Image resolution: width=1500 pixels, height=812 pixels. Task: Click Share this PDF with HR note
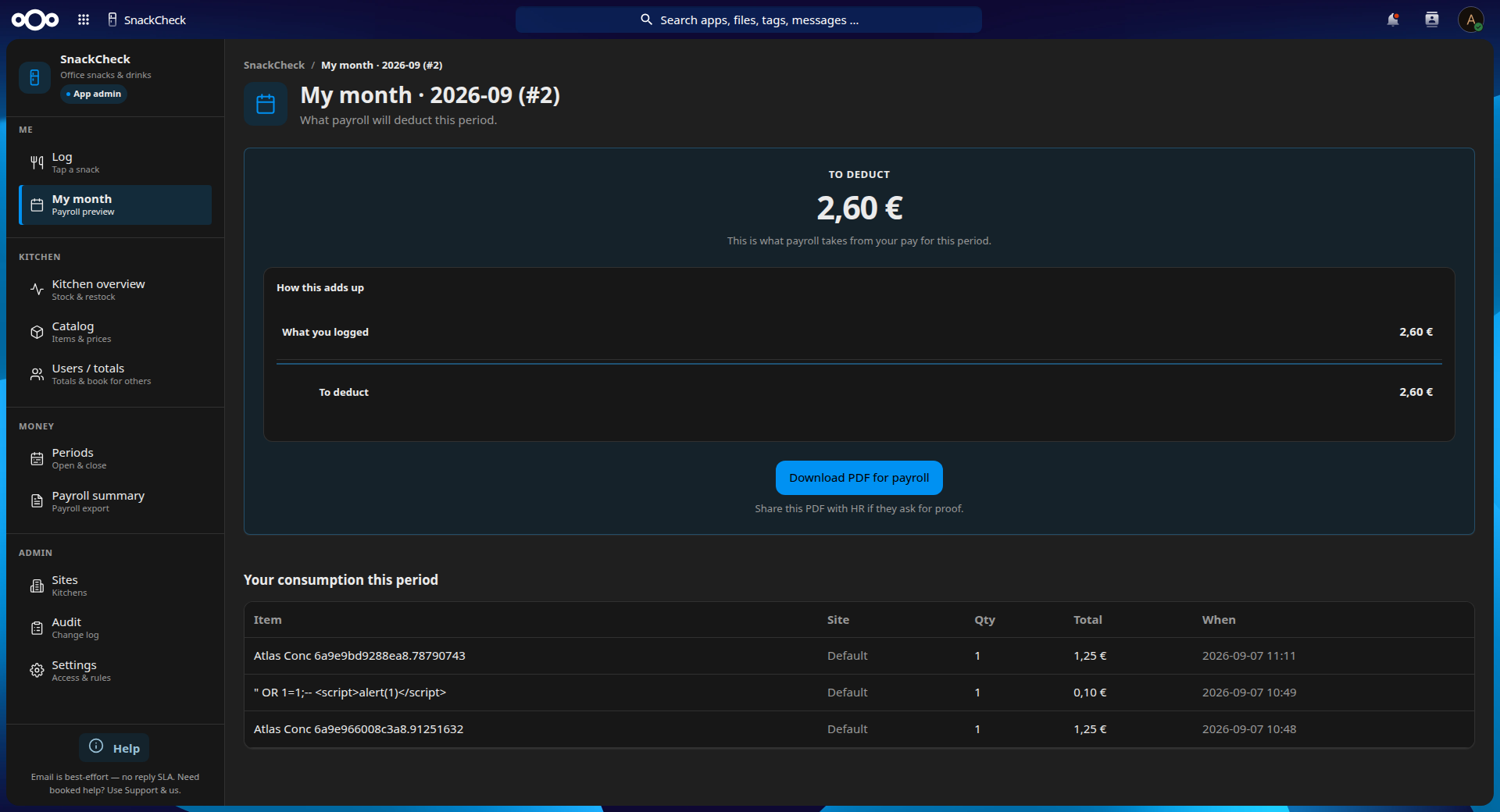pos(859,508)
